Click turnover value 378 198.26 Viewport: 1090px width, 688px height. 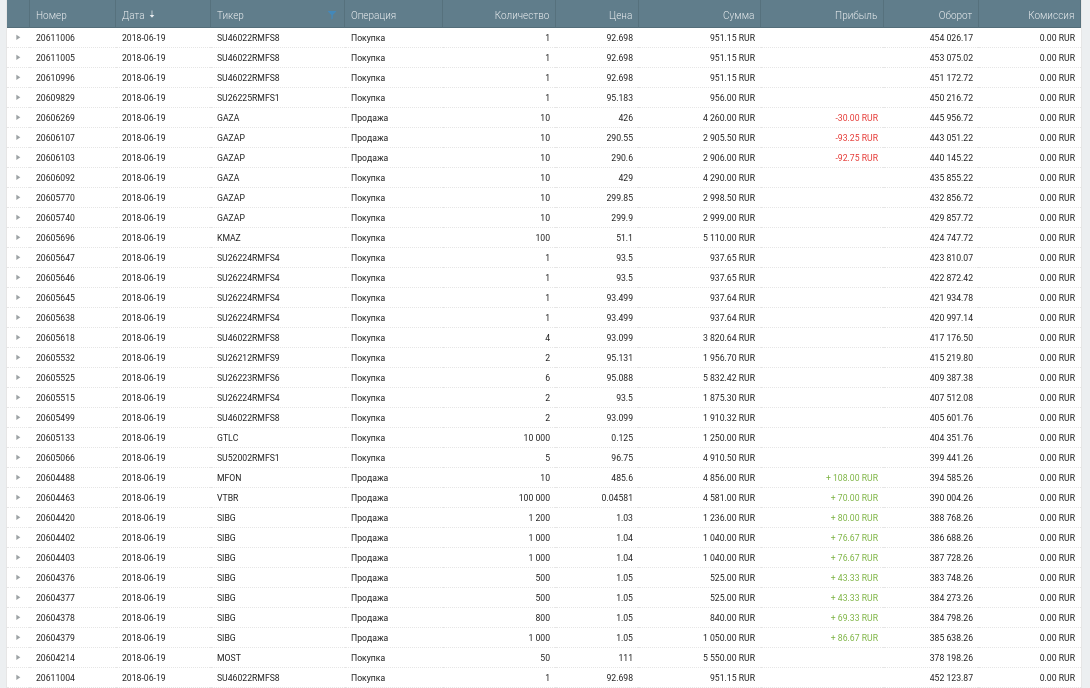pyautogui.click(x=951, y=657)
